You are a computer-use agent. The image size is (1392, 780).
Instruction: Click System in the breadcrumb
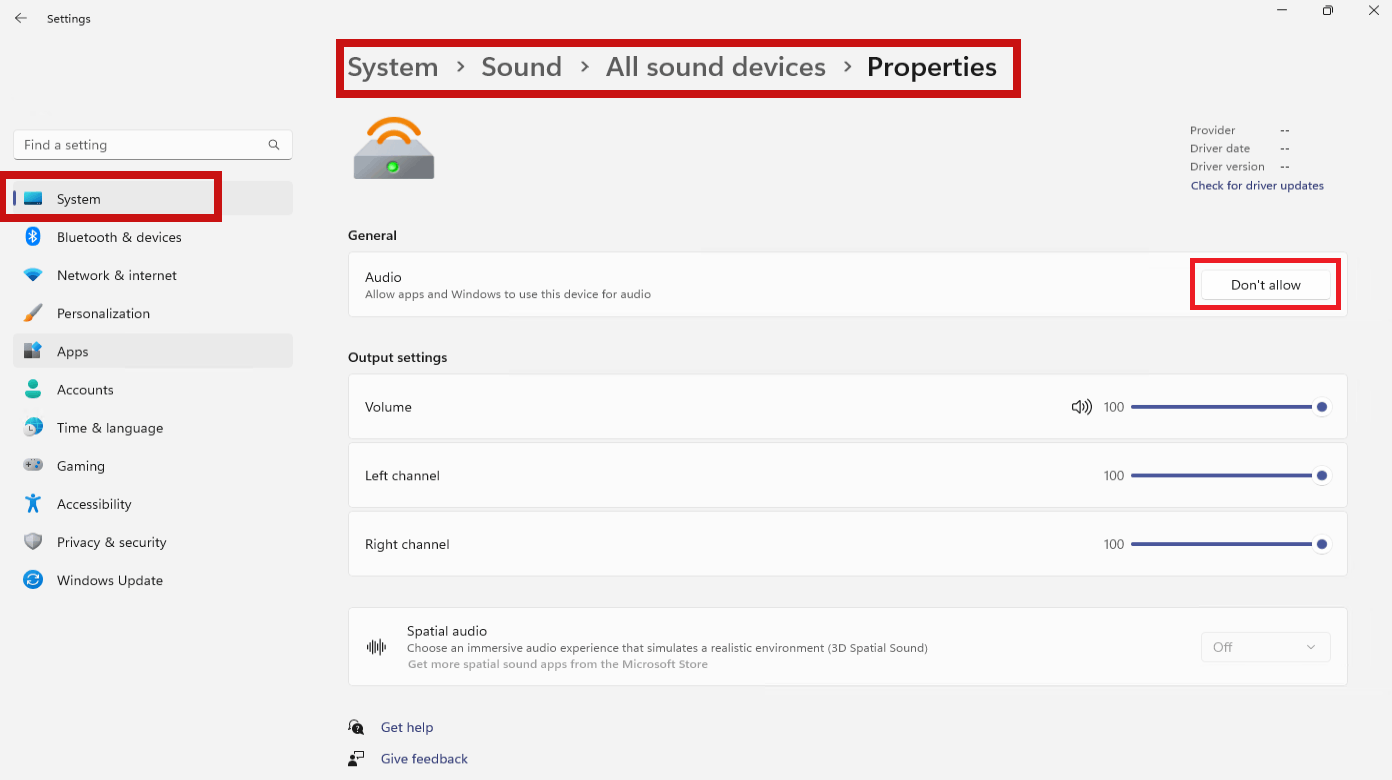coord(392,67)
